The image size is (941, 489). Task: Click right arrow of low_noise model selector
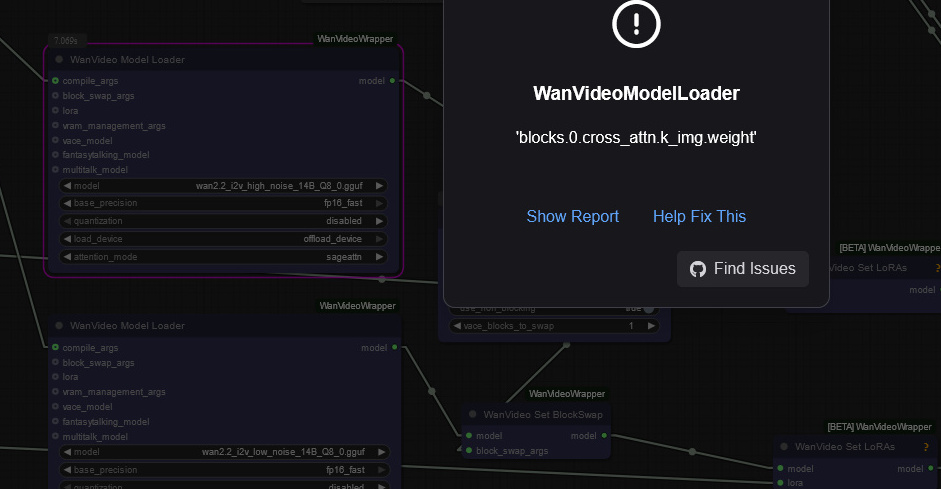tap(382, 452)
